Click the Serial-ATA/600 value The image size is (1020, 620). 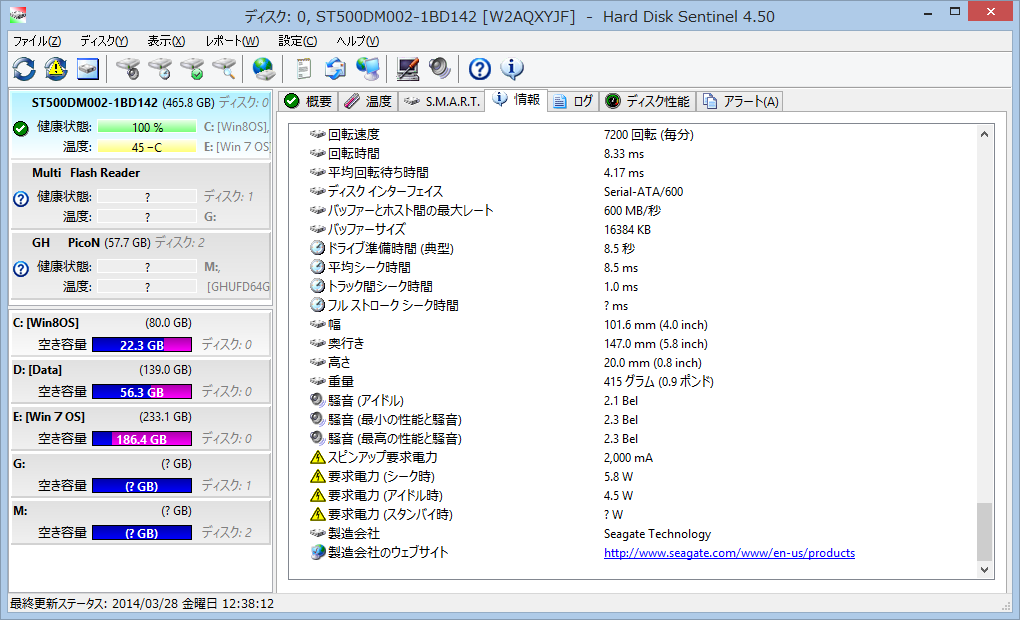tap(643, 191)
